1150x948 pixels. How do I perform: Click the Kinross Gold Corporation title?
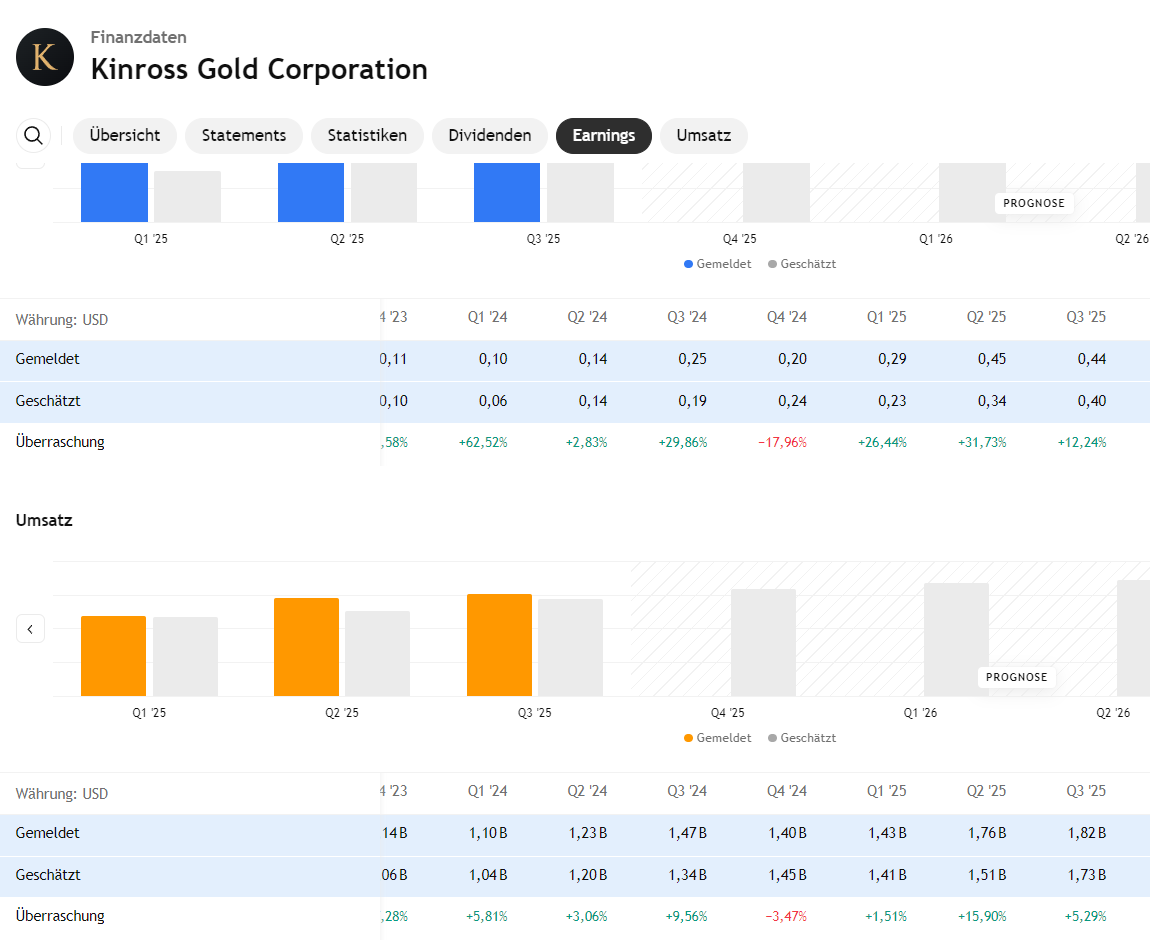click(259, 69)
